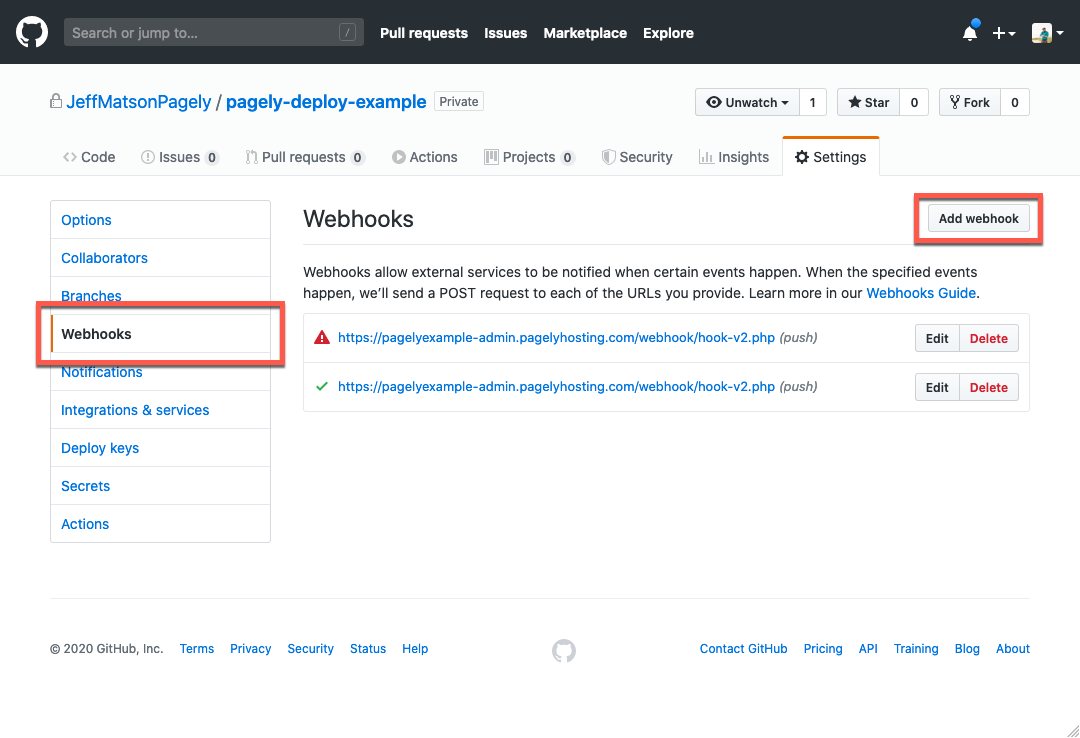
Task: Delete the webhook with warning status
Action: [x=988, y=338]
